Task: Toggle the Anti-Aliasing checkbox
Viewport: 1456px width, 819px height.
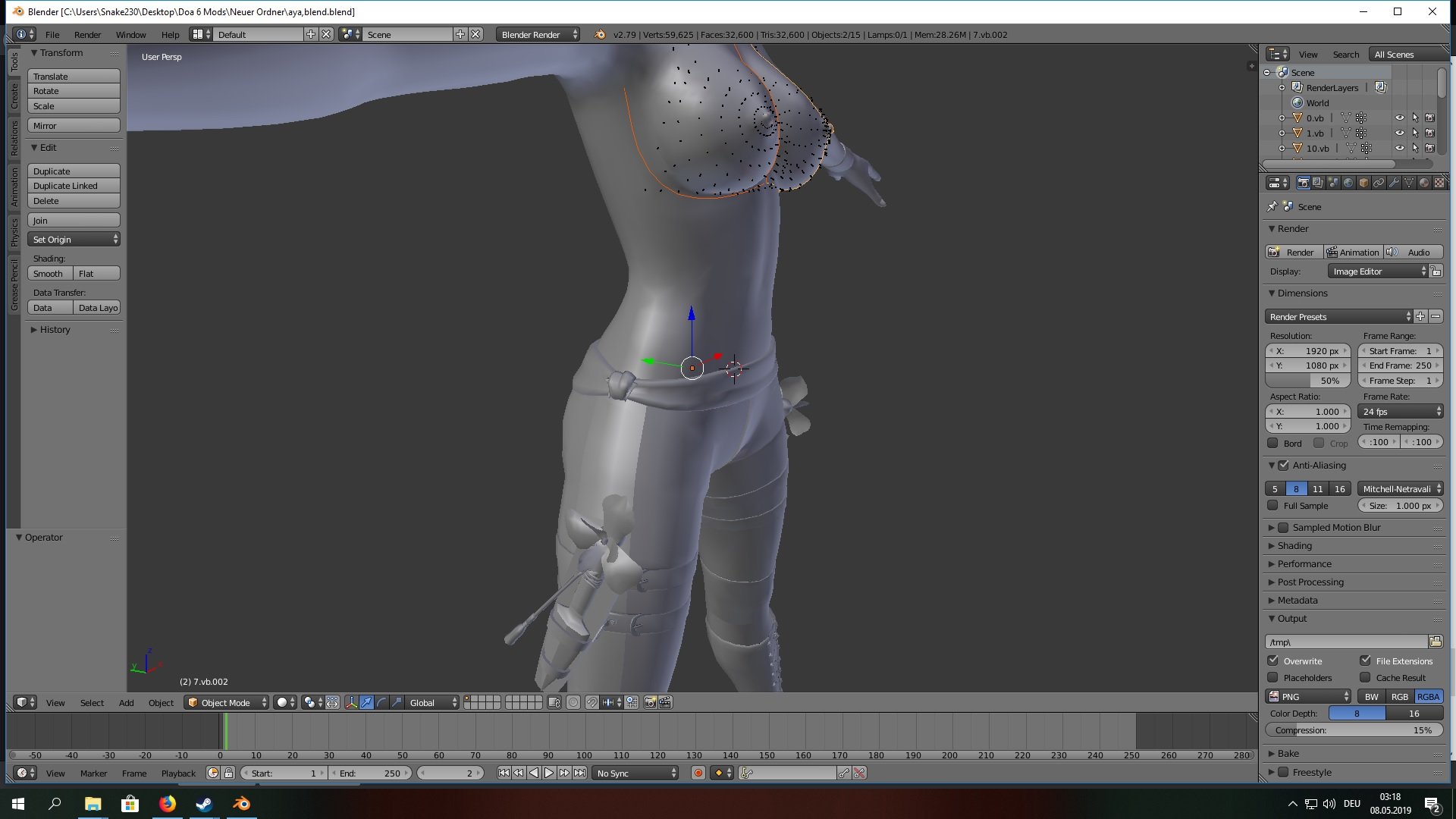Action: pos(1283,465)
